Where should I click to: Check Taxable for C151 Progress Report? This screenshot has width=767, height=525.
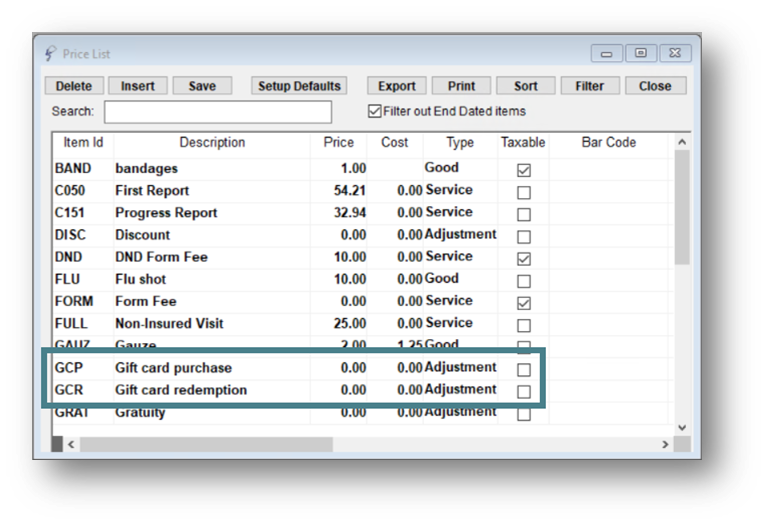pos(524,214)
